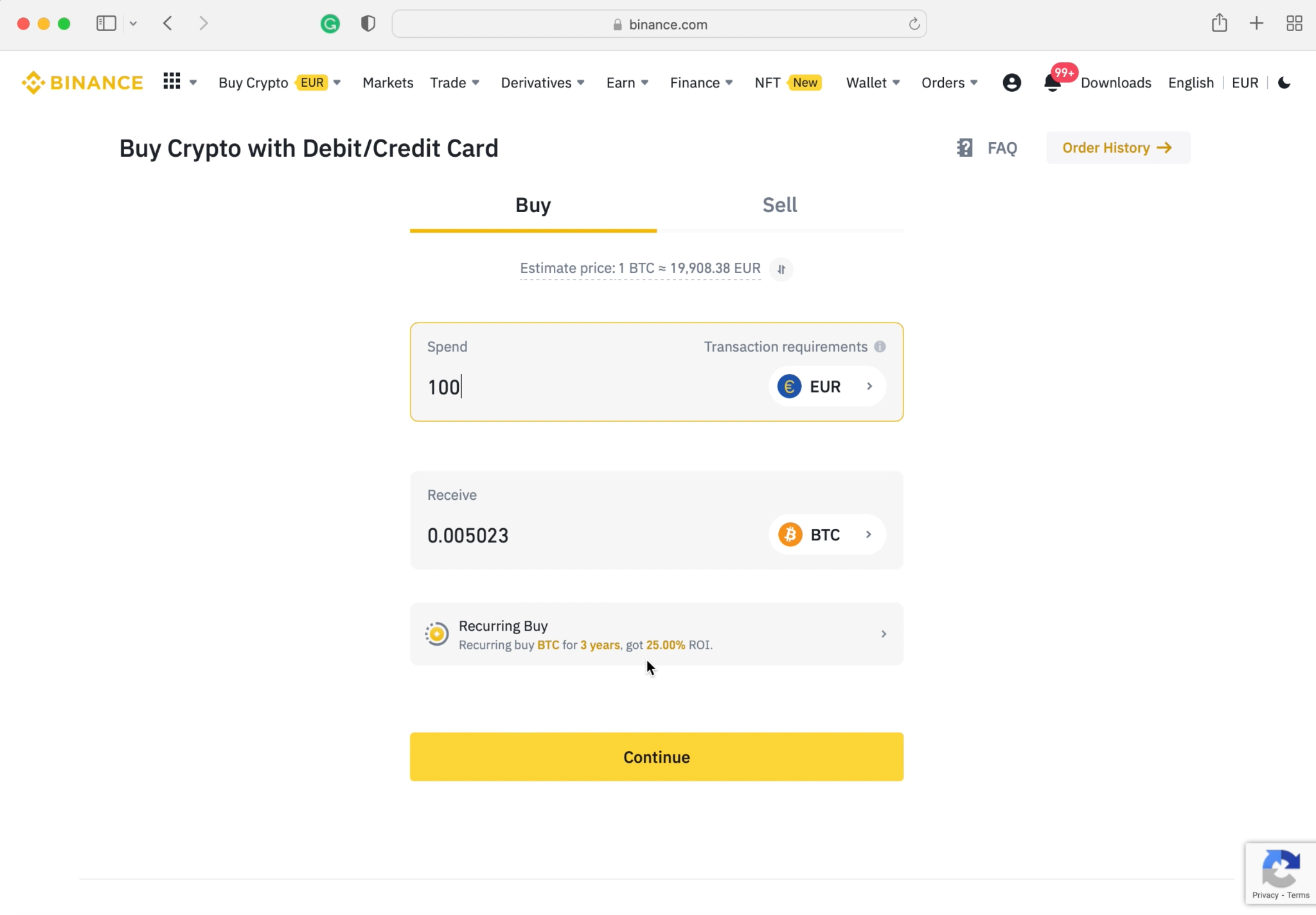Open the notifications bell icon
The image size is (1316, 915).
point(1052,83)
